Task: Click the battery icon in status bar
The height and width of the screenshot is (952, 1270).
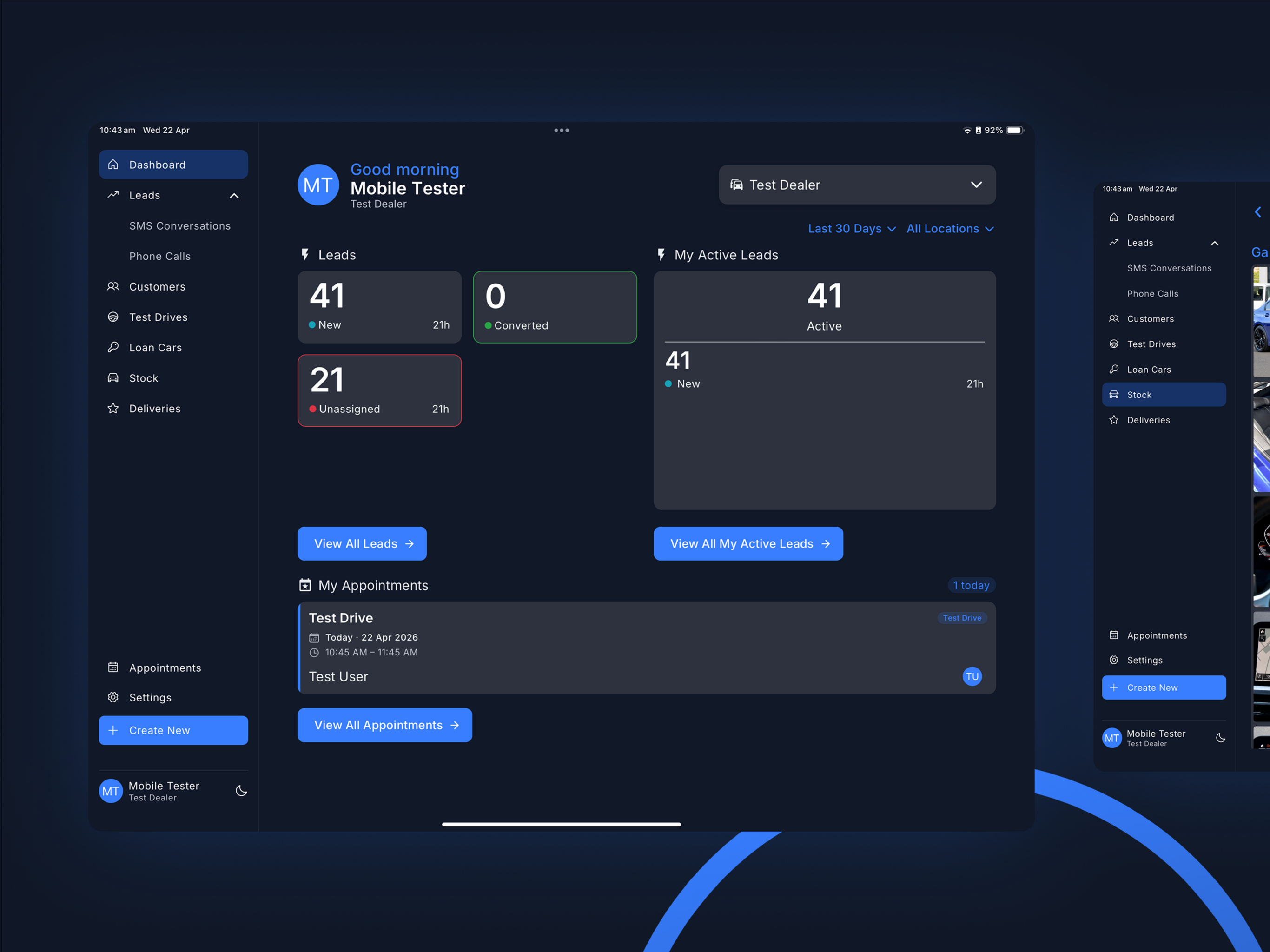Action: pos(1015,130)
